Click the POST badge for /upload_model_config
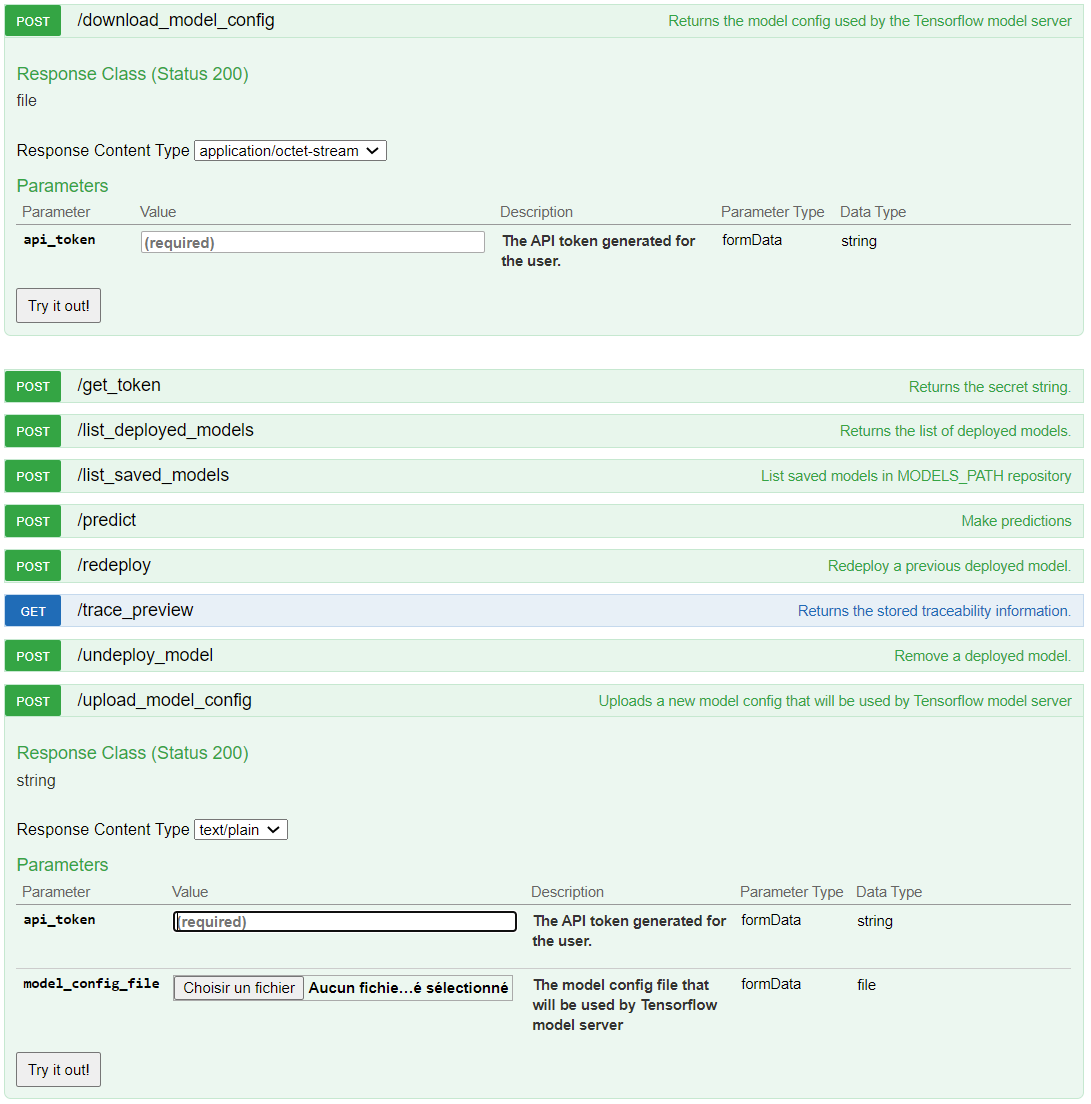This screenshot has height=1104, width=1091. click(x=33, y=702)
